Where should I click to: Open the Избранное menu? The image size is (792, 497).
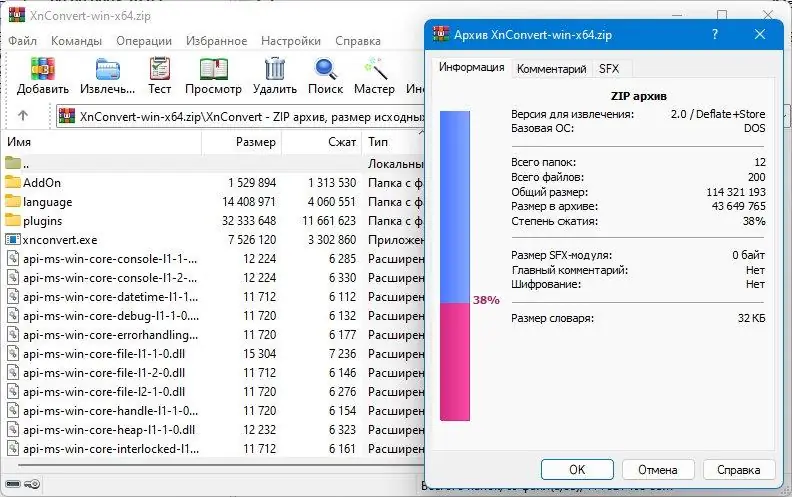click(217, 41)
